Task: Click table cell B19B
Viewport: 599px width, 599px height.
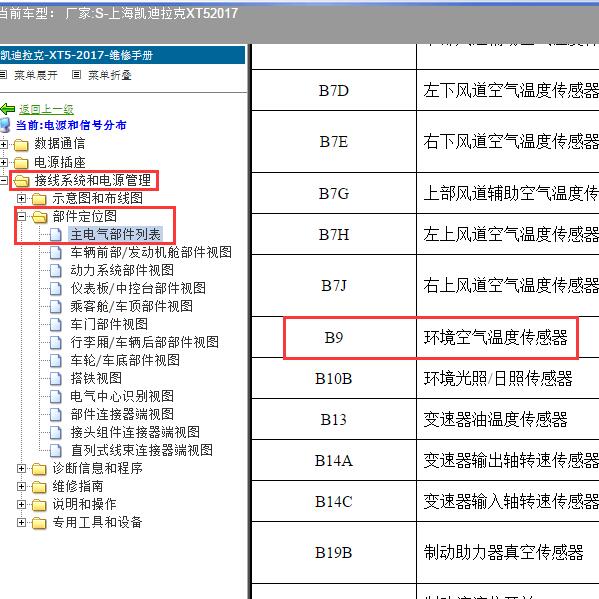Action: pyautogui.click(x=334, y=552)
